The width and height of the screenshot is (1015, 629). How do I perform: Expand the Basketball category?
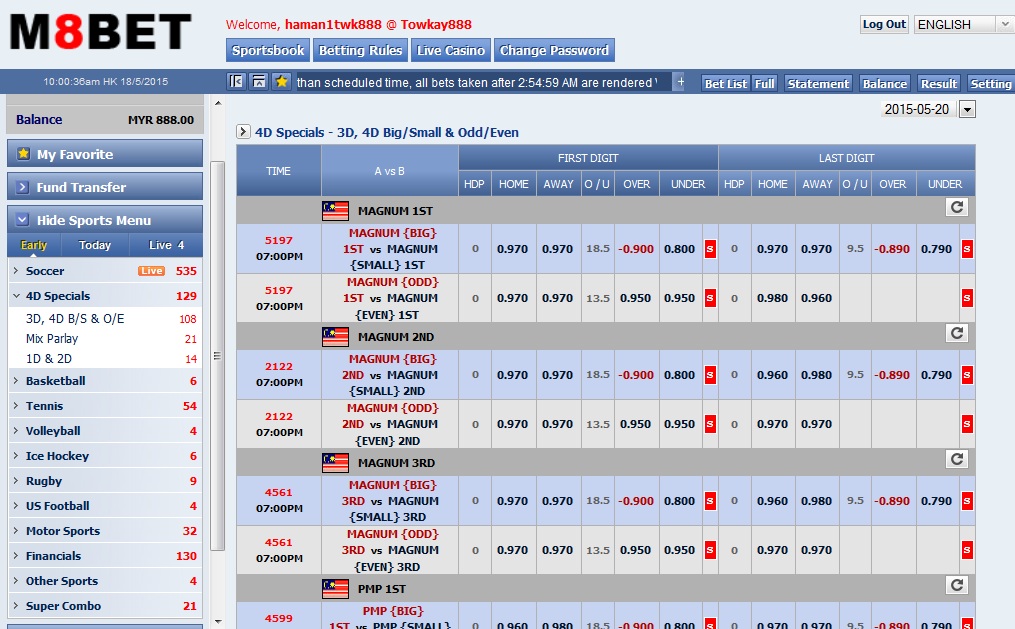[105, 381]
